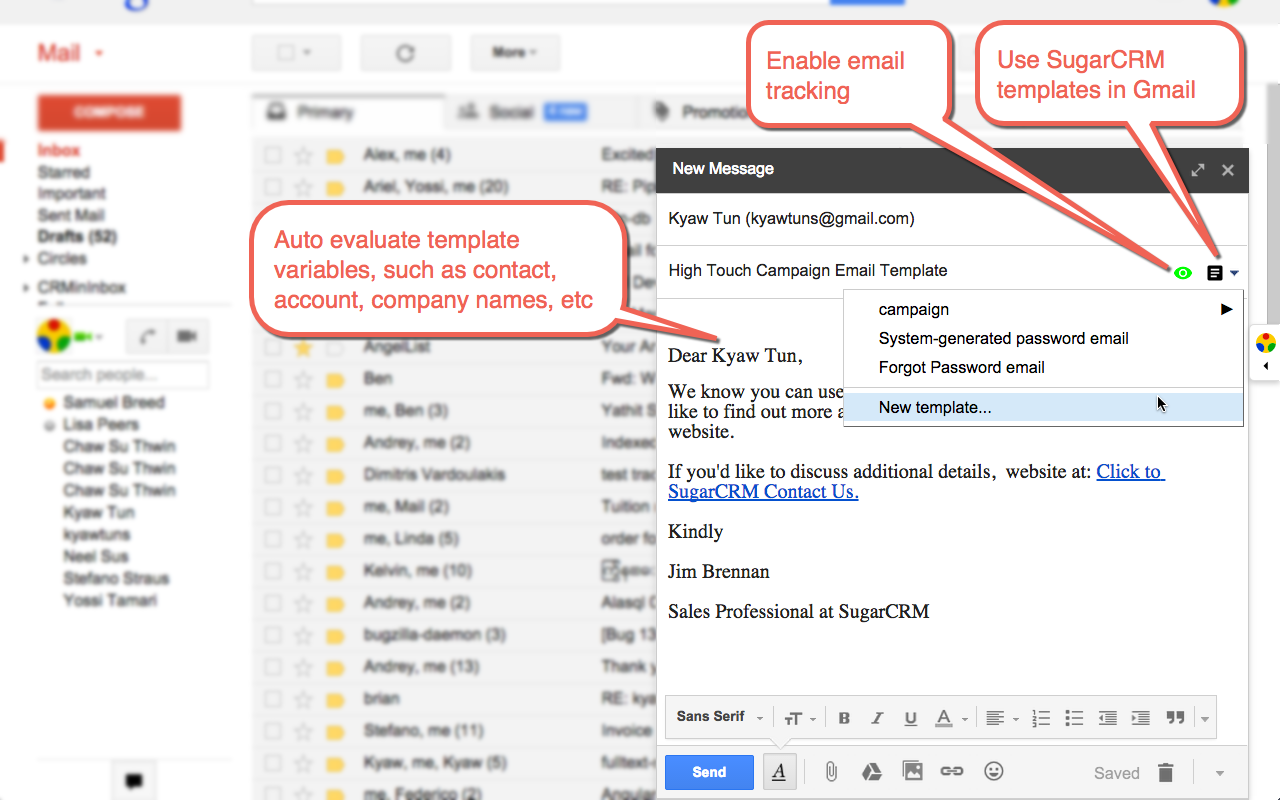Open the templates dropdown arrow beside subject
Viewport: 1280px width, 800px height.
point(1235,273)
